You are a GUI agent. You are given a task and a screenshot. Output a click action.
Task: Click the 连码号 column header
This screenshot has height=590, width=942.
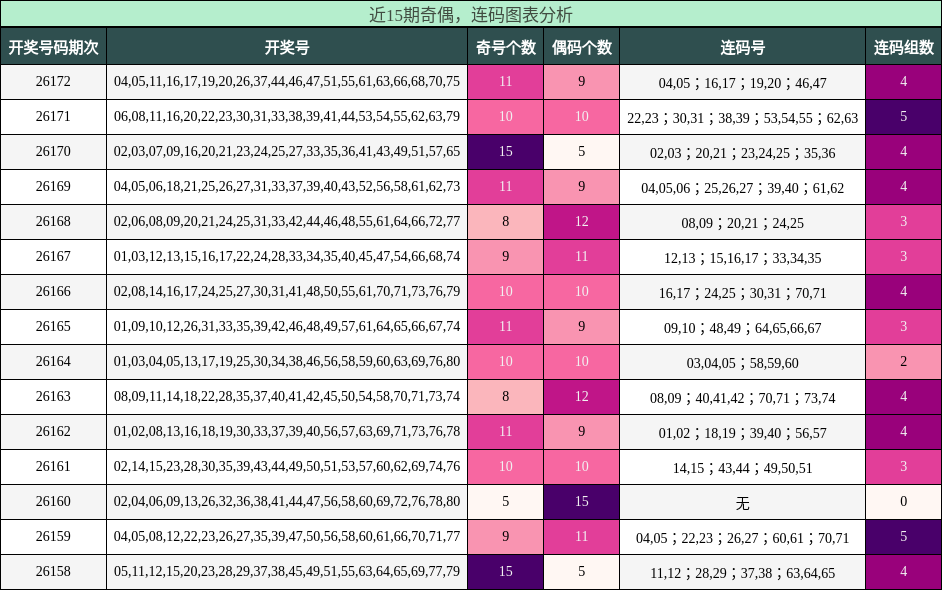(x=743, y=47)
